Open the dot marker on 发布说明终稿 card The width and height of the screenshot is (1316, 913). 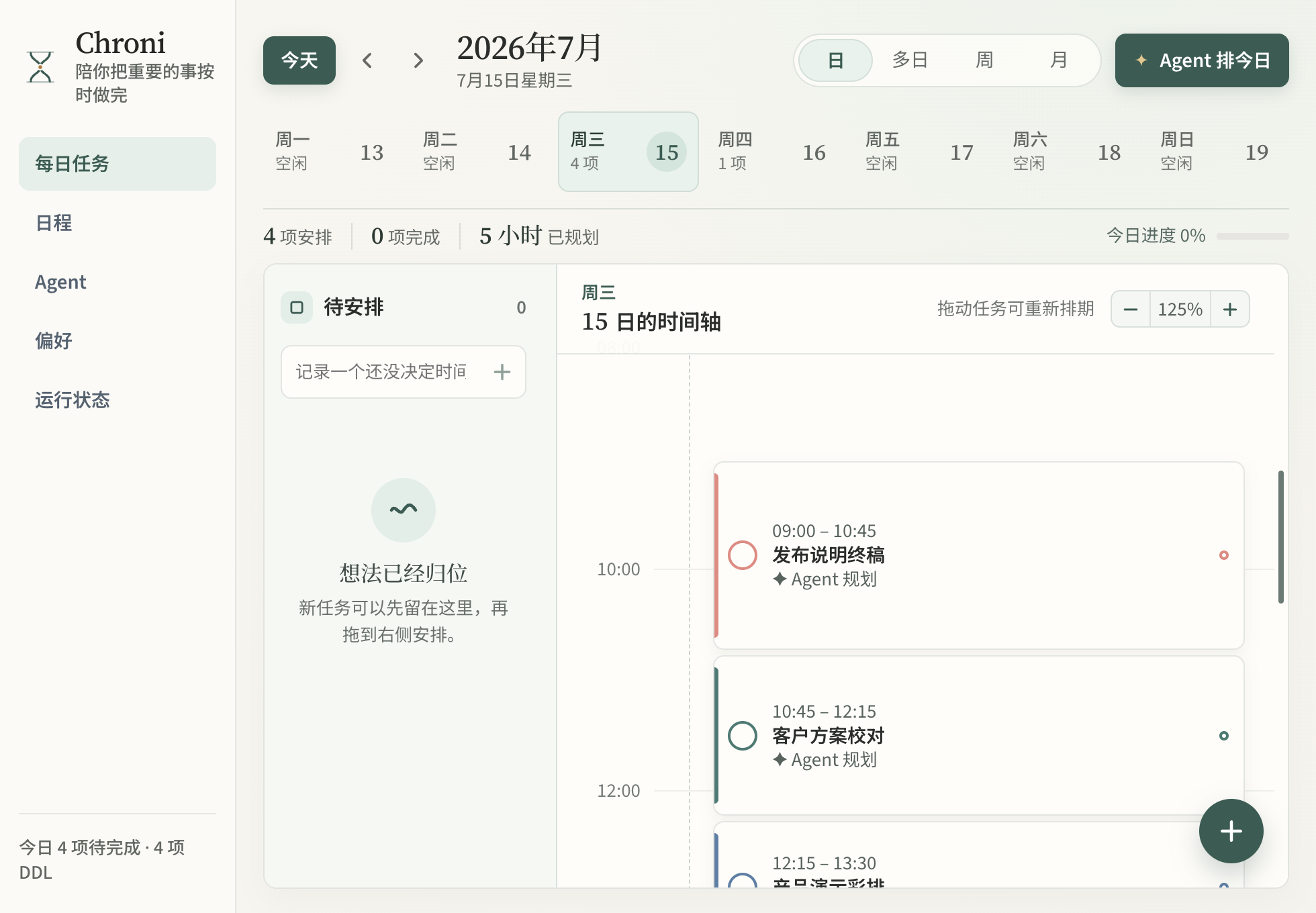(x=1224, y=555)
